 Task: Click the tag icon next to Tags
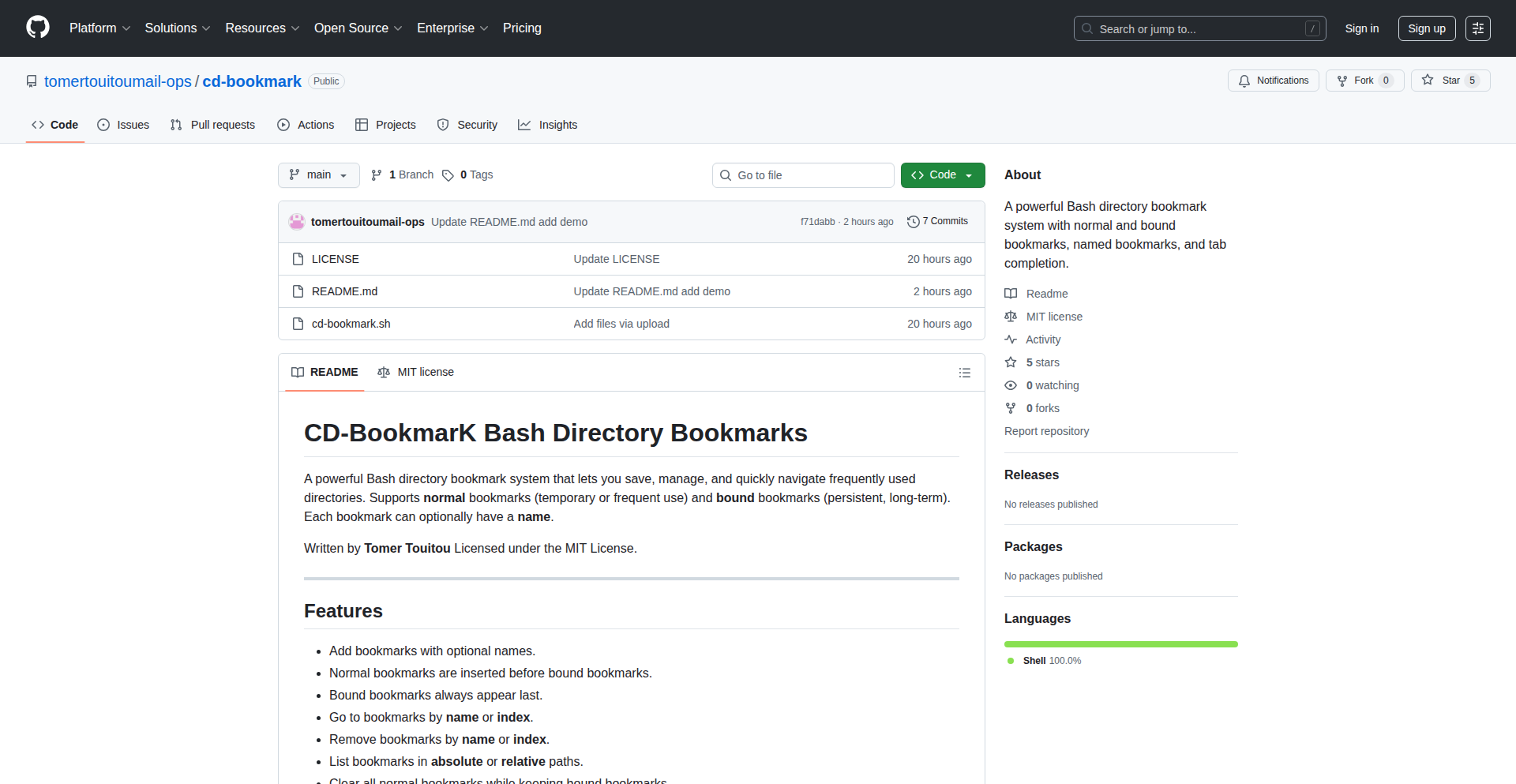click(448, 175)
